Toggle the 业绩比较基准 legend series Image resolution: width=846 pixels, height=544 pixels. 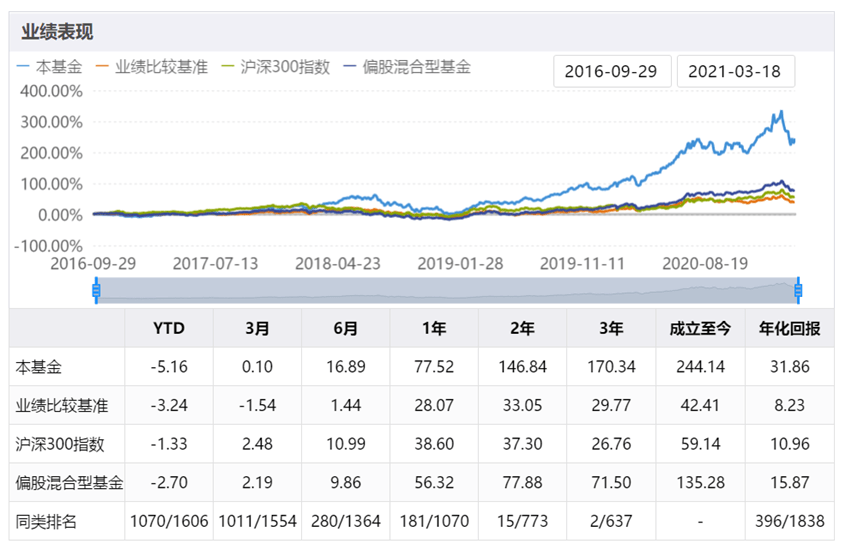pos(152,66)
